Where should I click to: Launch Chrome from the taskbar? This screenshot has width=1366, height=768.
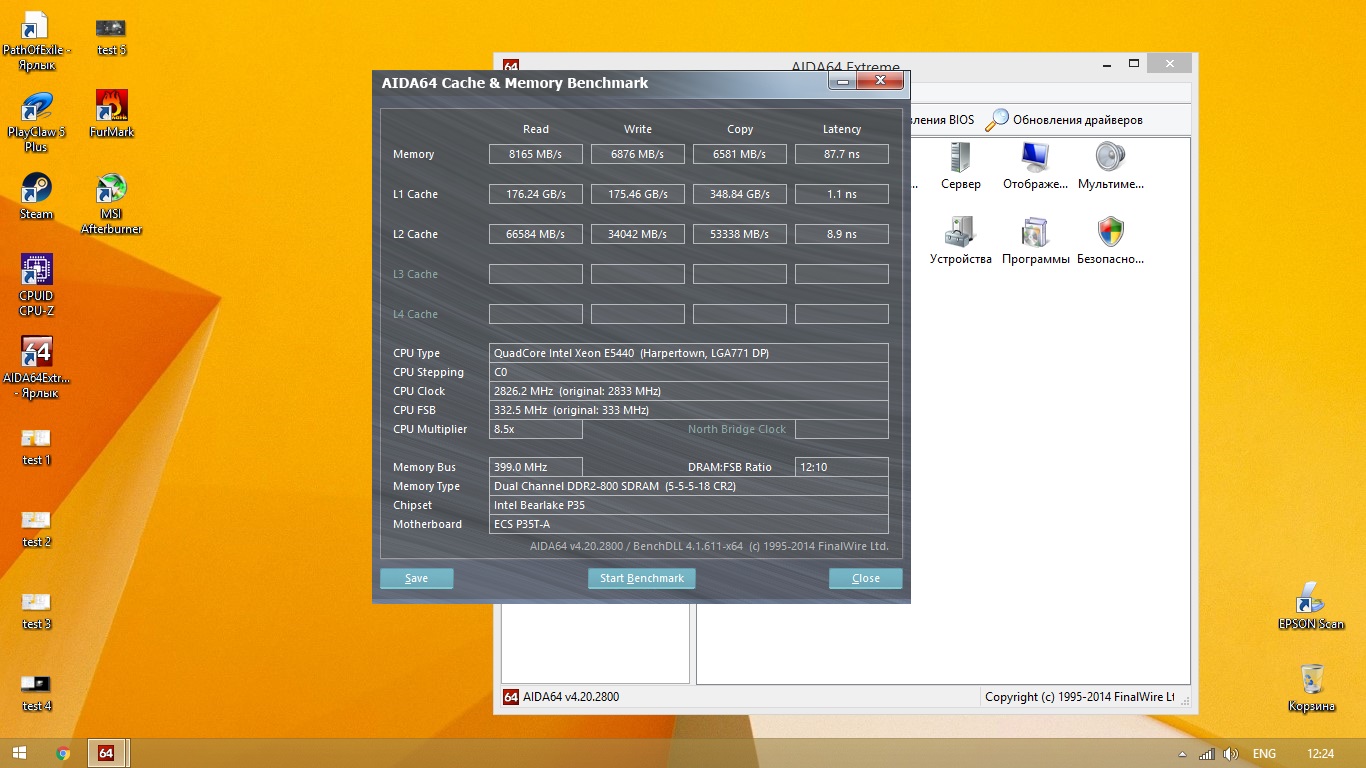pos(63,753)
